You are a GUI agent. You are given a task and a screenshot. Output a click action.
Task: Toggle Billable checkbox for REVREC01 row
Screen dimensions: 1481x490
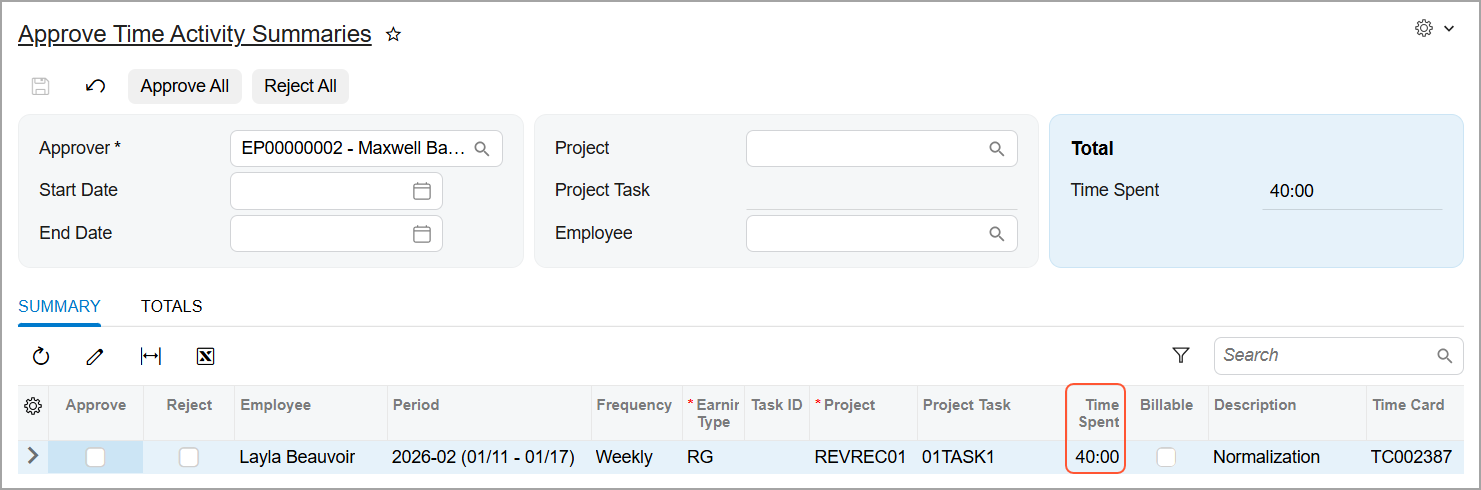(1166, 457)
